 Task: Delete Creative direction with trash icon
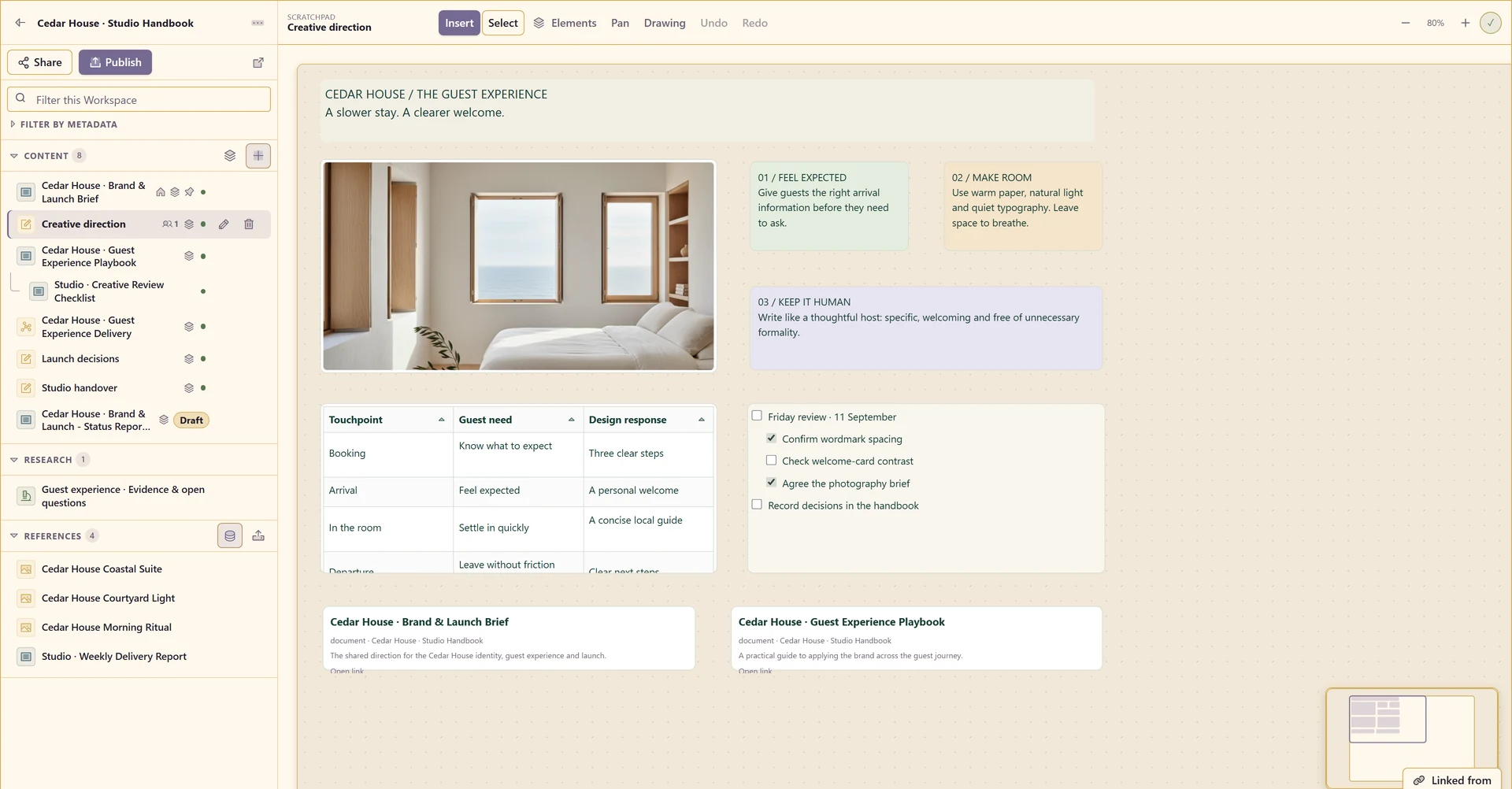click(x=249, y=224)
